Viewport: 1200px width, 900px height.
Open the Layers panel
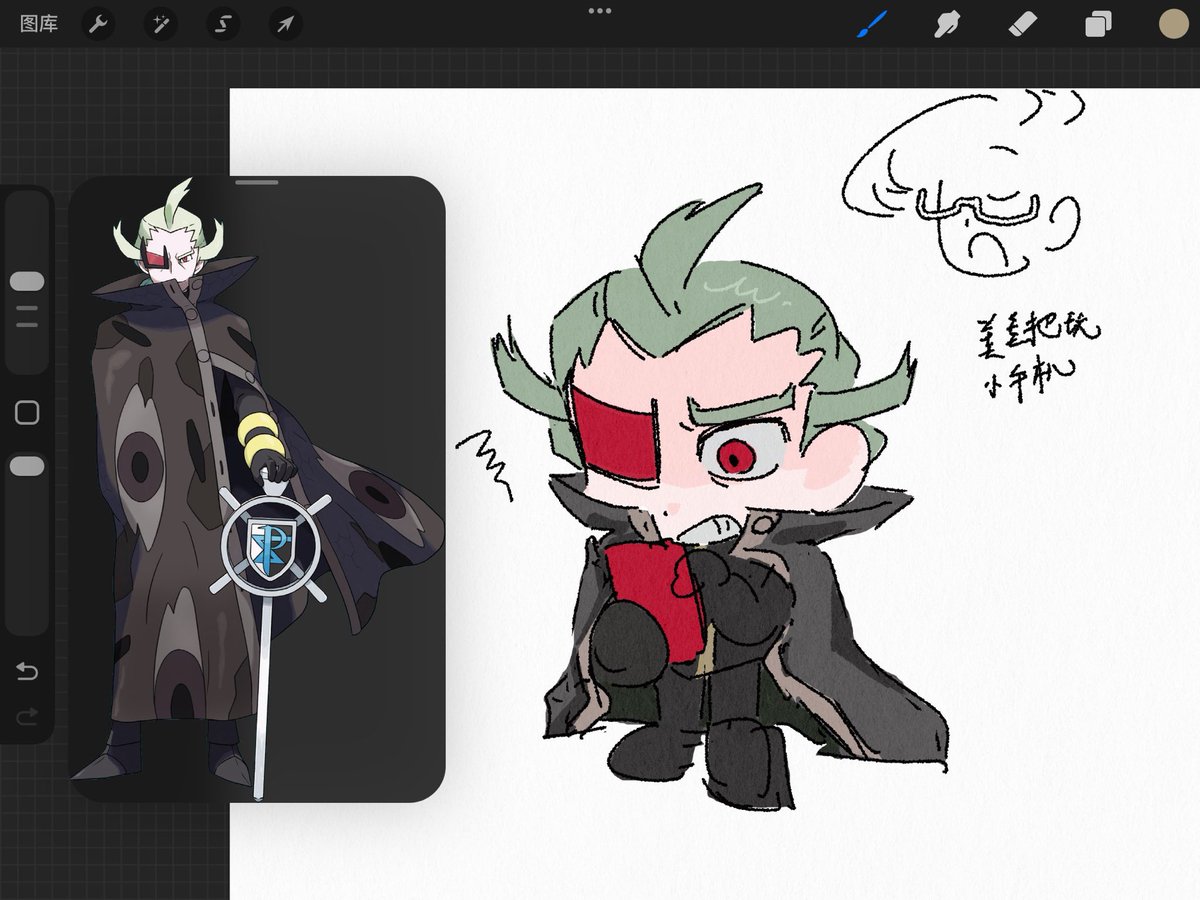1099,24
